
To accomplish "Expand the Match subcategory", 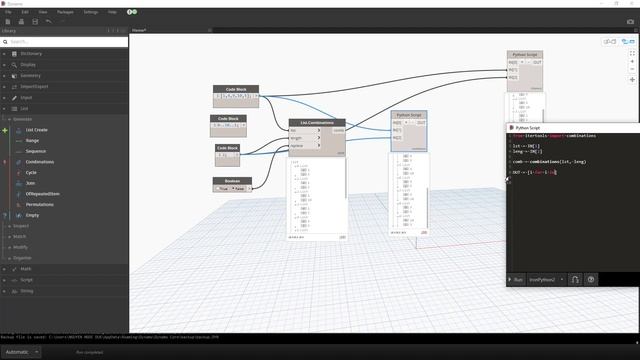I will pos(9,236).
